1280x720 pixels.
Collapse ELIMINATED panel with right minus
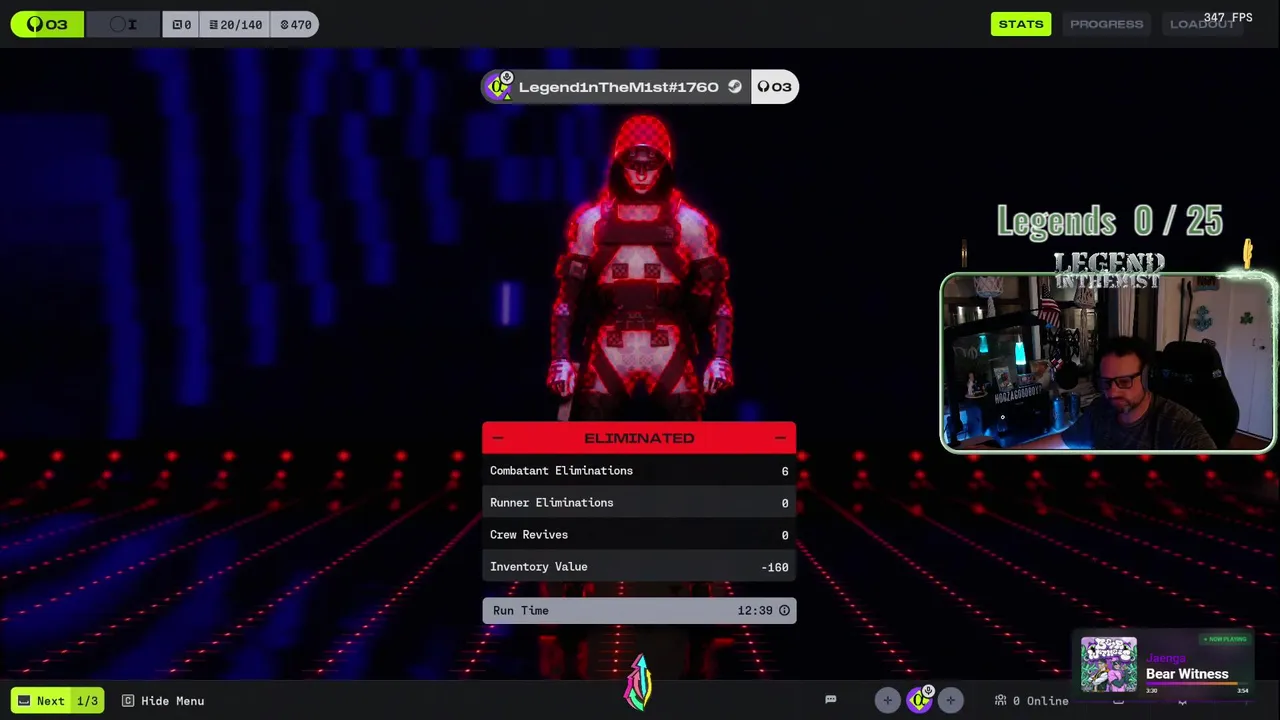tap(780, 438)
